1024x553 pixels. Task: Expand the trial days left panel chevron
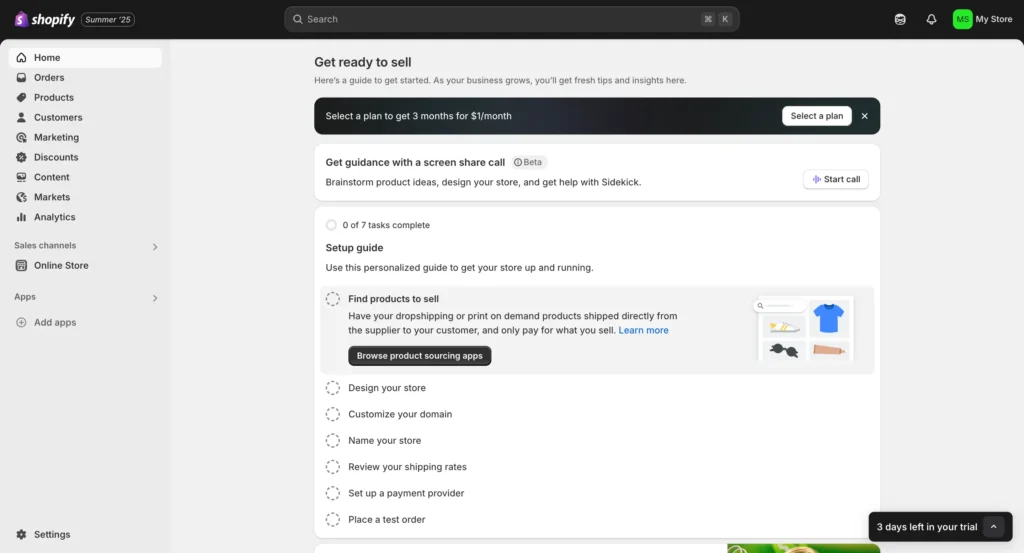coord(993,527)
